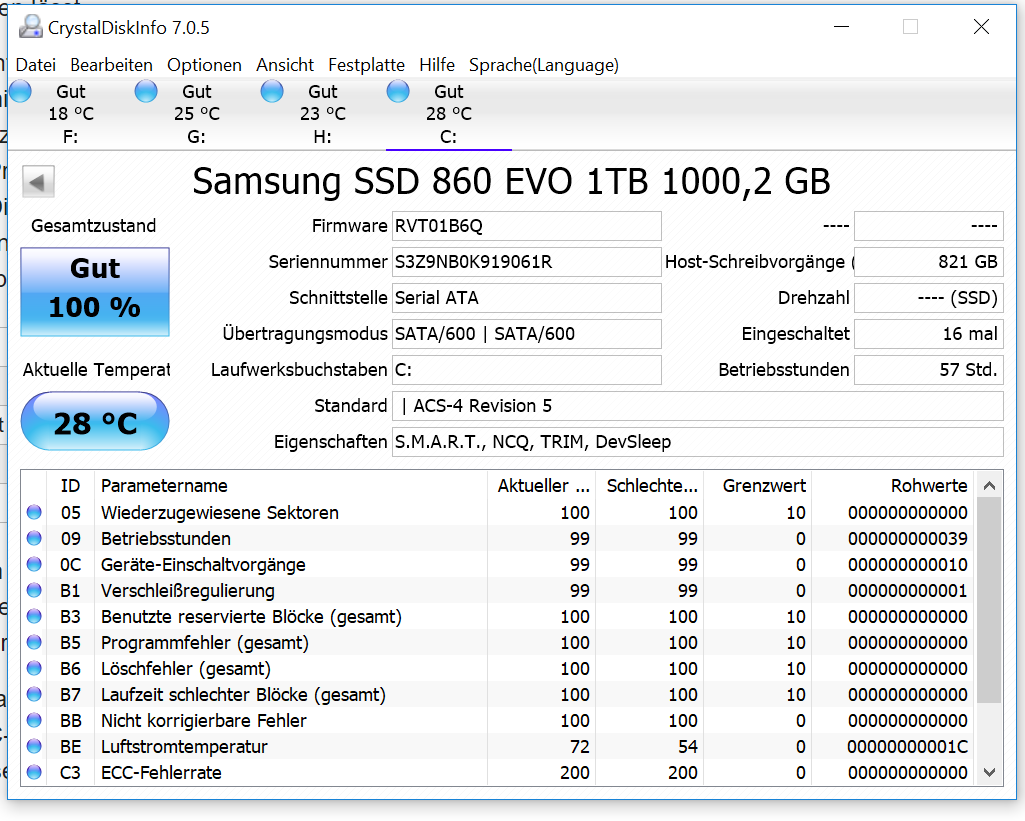Screen dimensions: 1025x821
Task: Click the Gut 100 % health status button
Action: (95, 292)
